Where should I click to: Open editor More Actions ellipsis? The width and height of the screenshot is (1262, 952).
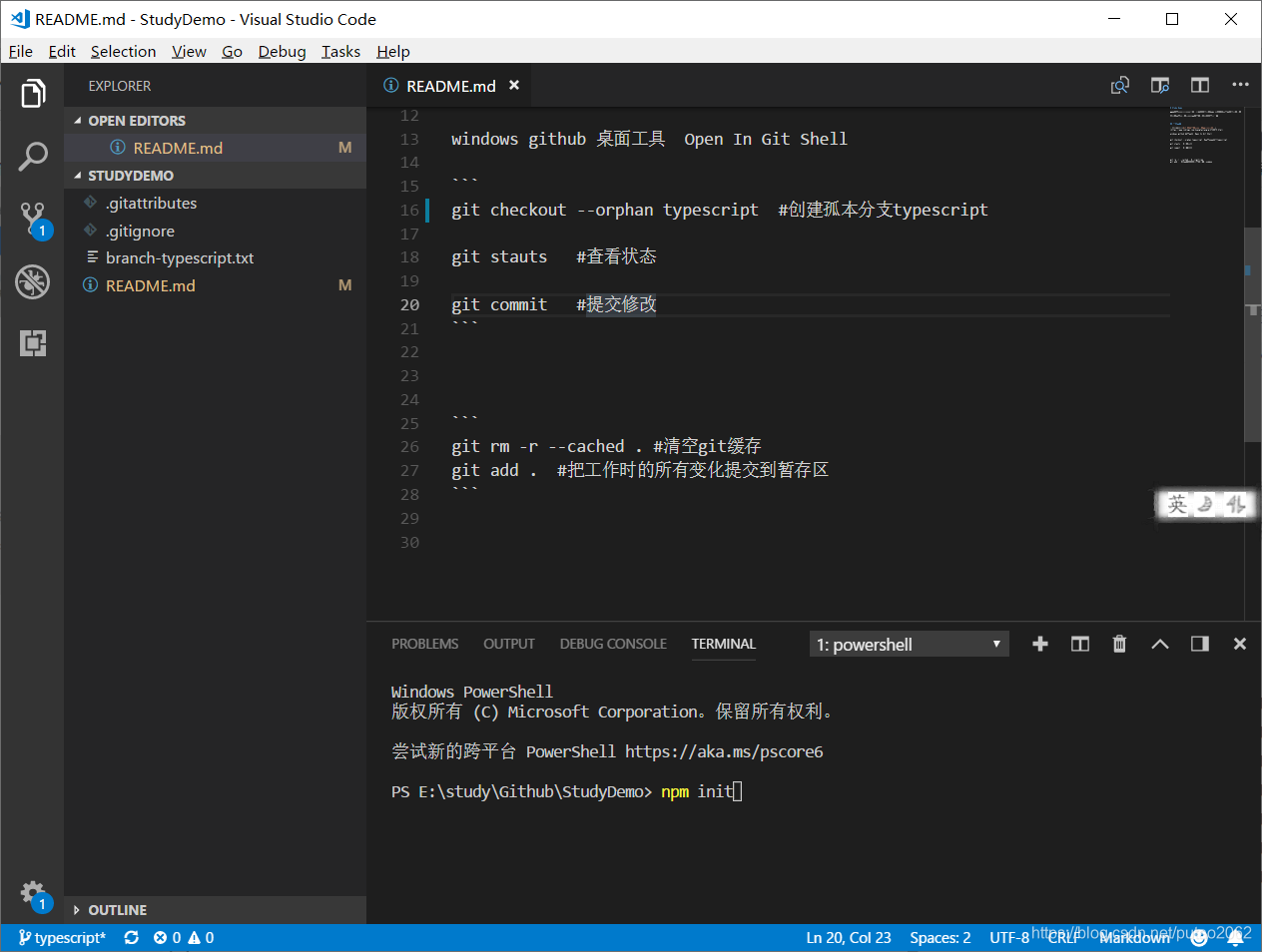[x=1240, y=86]
